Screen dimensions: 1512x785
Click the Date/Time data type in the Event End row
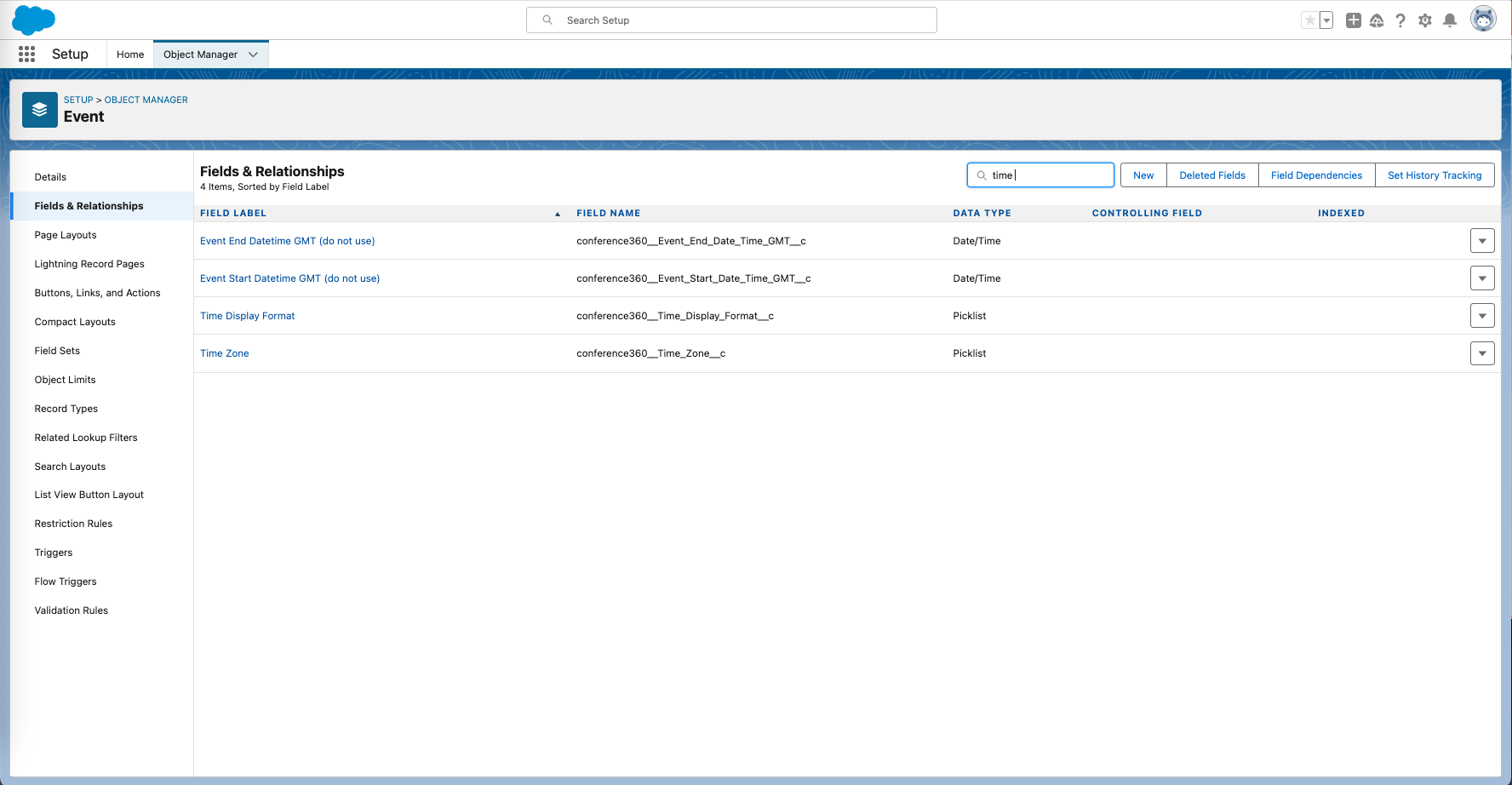976,241
